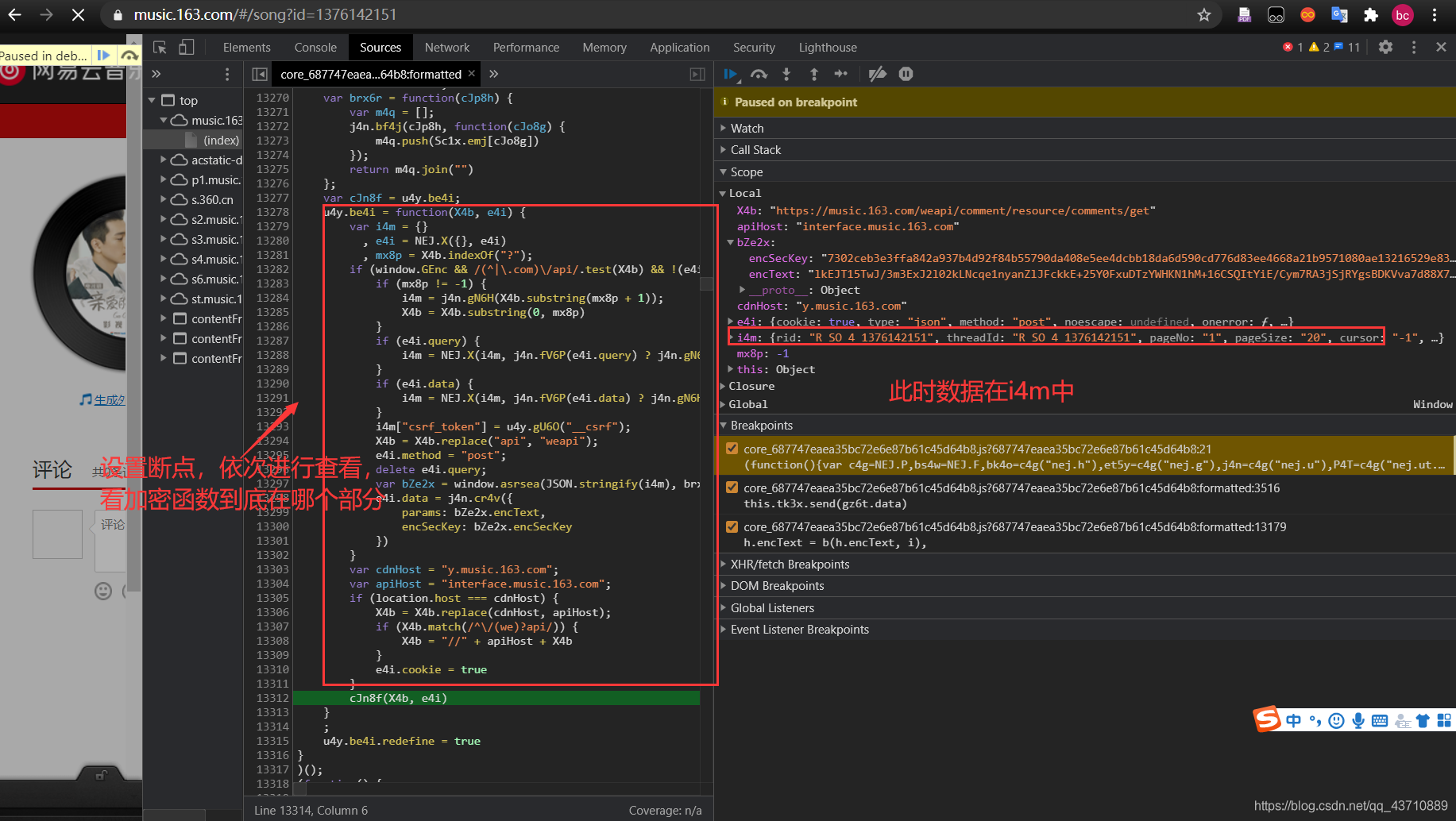The image size is (1456, 821).
Task: Collapse the Local scope
Action: tap(723, 193)
